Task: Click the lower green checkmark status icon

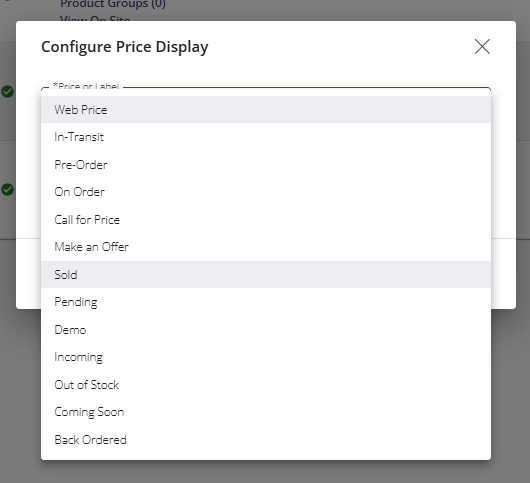Action: pos(7,189)
